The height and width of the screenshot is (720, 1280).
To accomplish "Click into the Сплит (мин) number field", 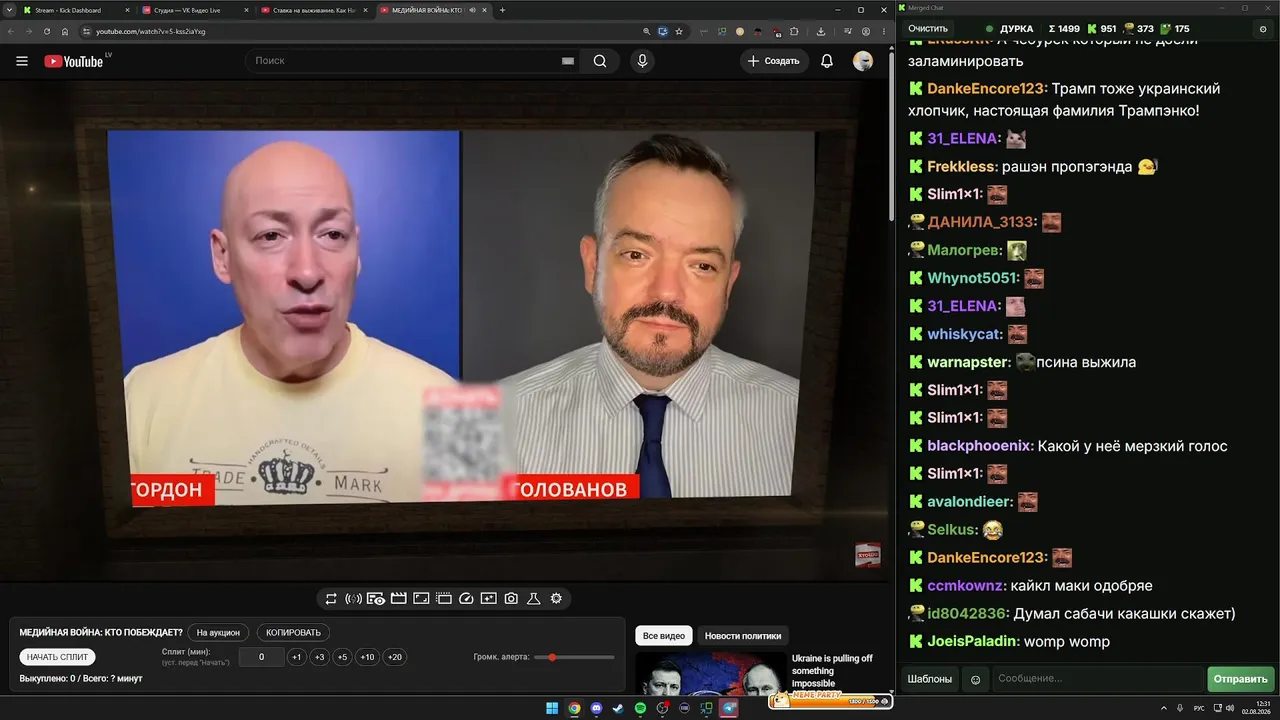I will pos(262,657).
